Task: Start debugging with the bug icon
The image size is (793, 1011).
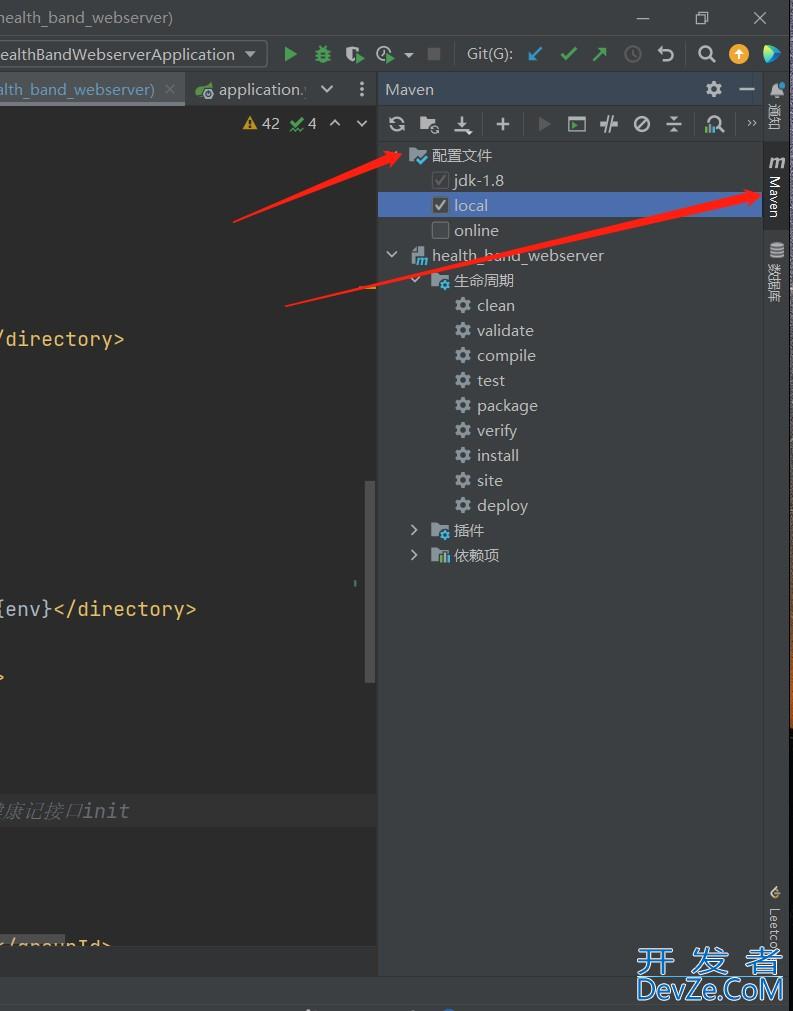Action: (322, 54)
